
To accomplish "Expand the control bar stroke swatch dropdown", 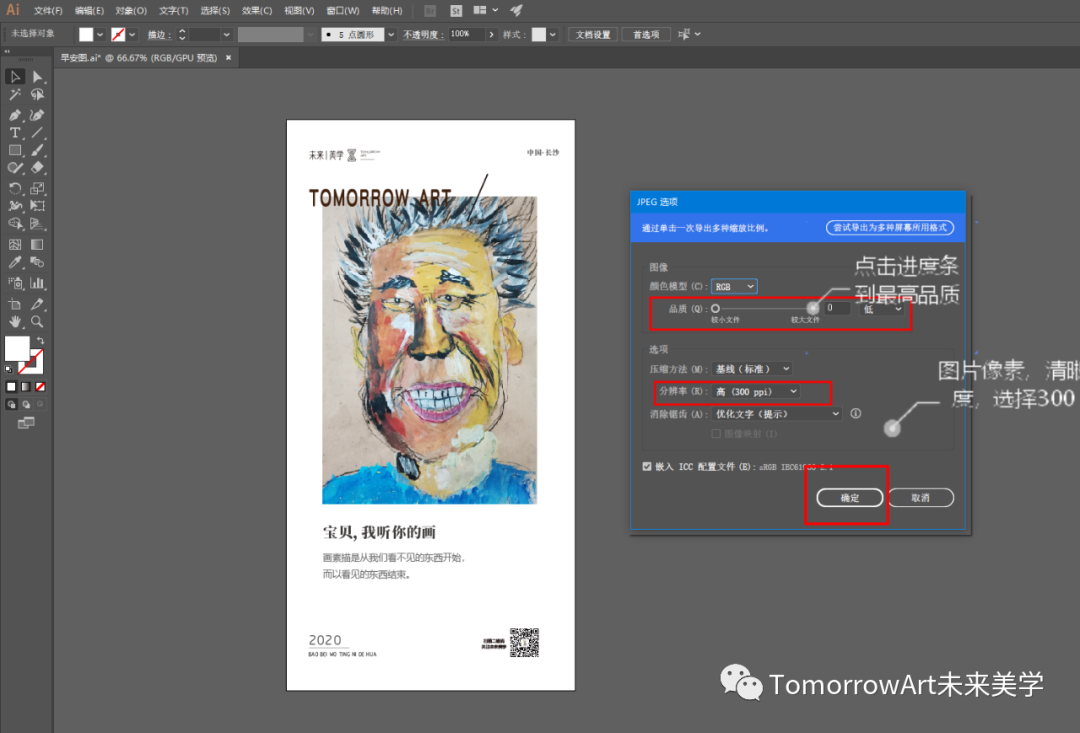I will click(132, 34).
